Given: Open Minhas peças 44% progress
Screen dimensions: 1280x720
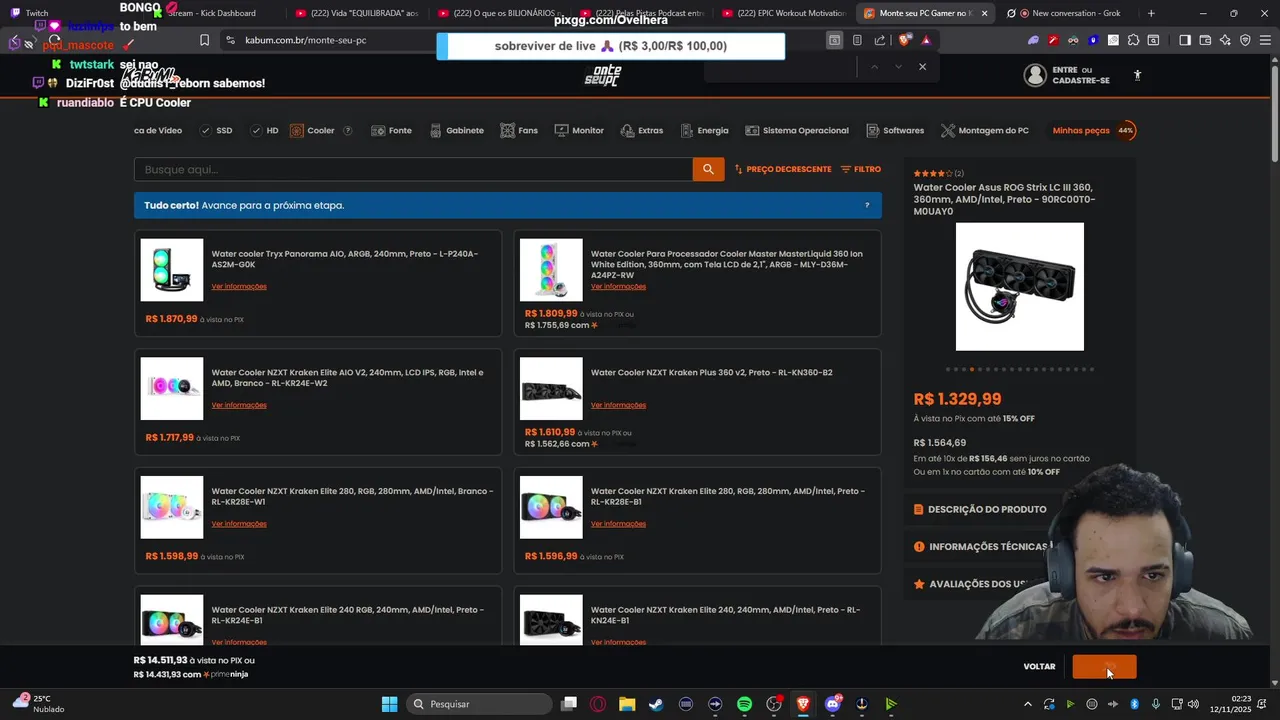Looking at the screenshot, I should (1094, 131).
